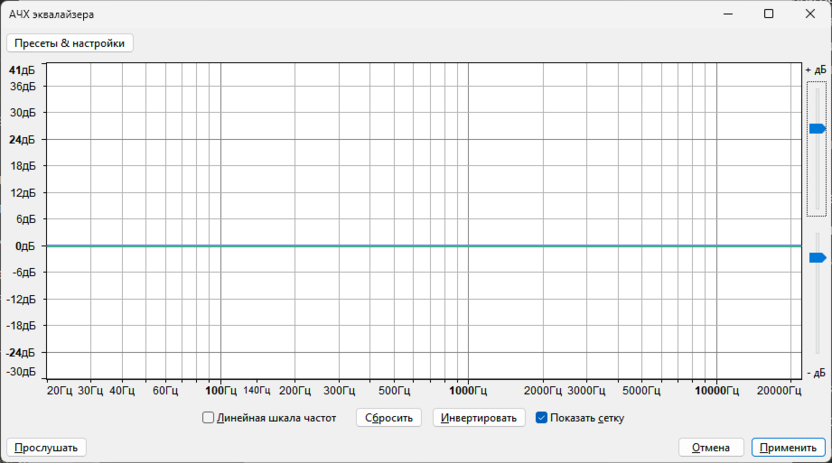Click the 10000Гц frequency label
832x463 pixels.
point(717,391)
